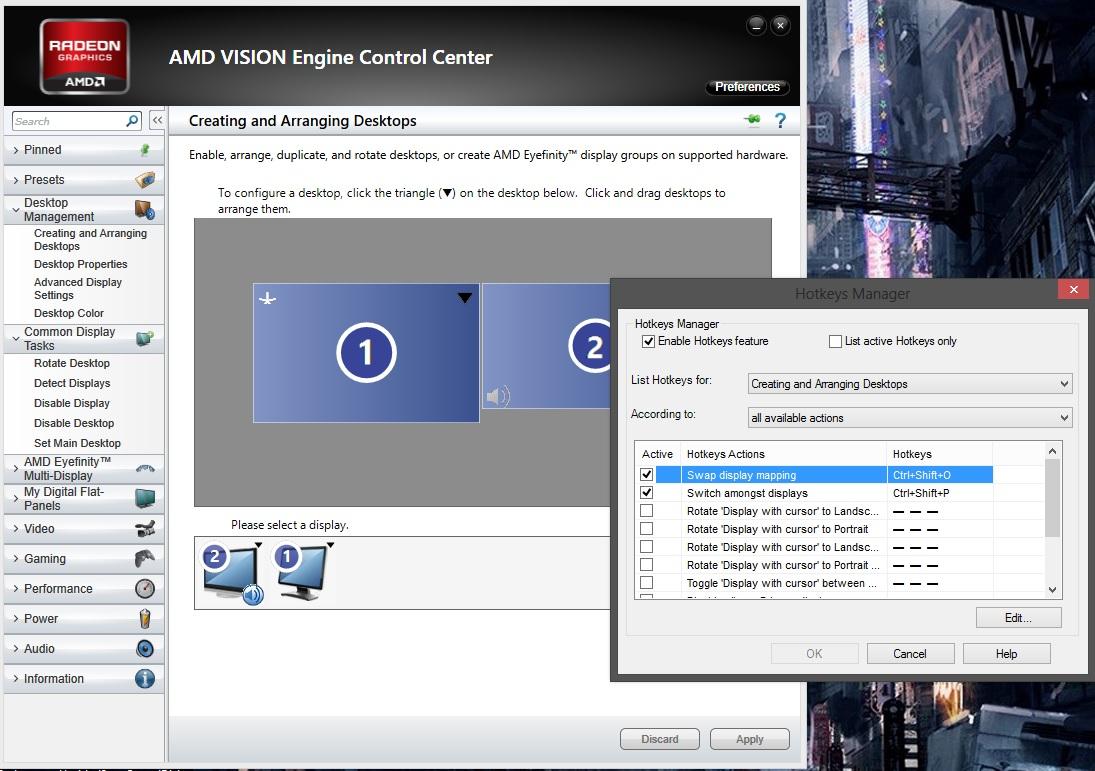This screenshot has width=1095, height=771.
Task: Click the Video camera icon
Action: (145, 529)
